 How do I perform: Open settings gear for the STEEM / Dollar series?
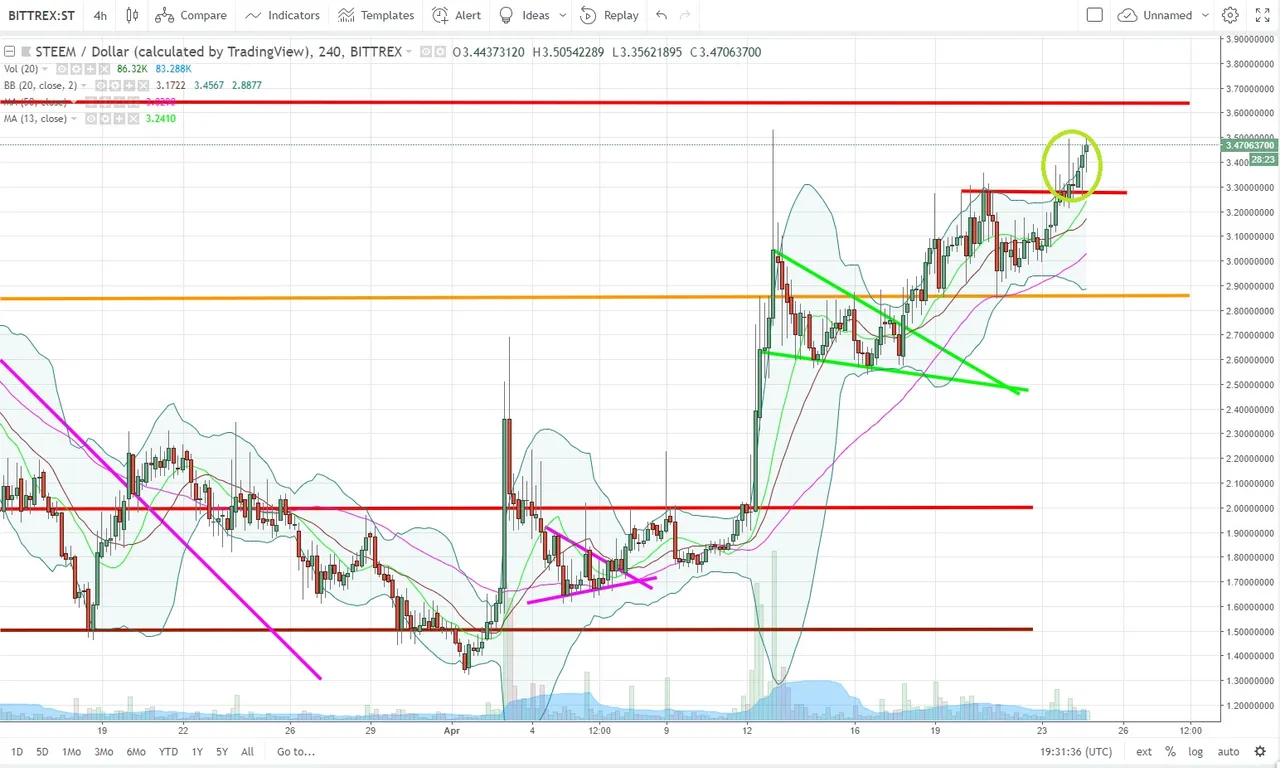pyautogui.click(x=440, y=51)
